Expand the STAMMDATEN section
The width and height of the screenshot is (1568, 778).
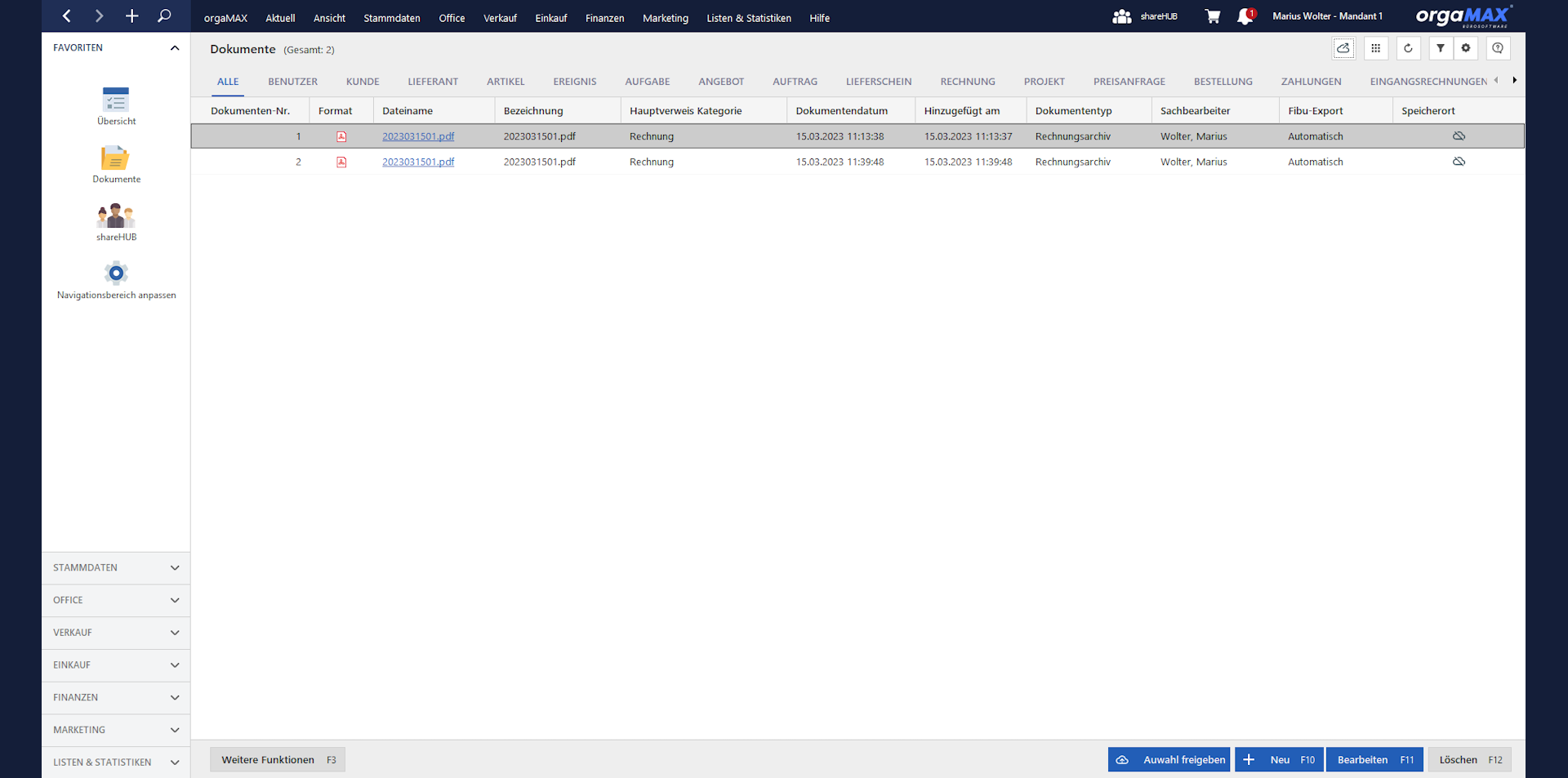pyautogui.click(x=116, y=567)
